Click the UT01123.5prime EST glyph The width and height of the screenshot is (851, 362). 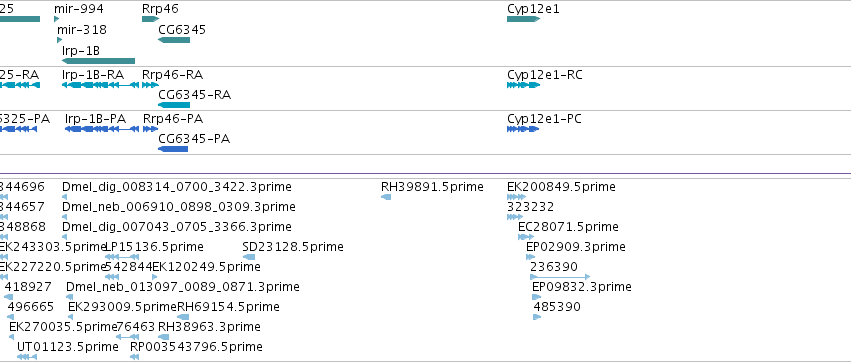click(x=27, y=357)
